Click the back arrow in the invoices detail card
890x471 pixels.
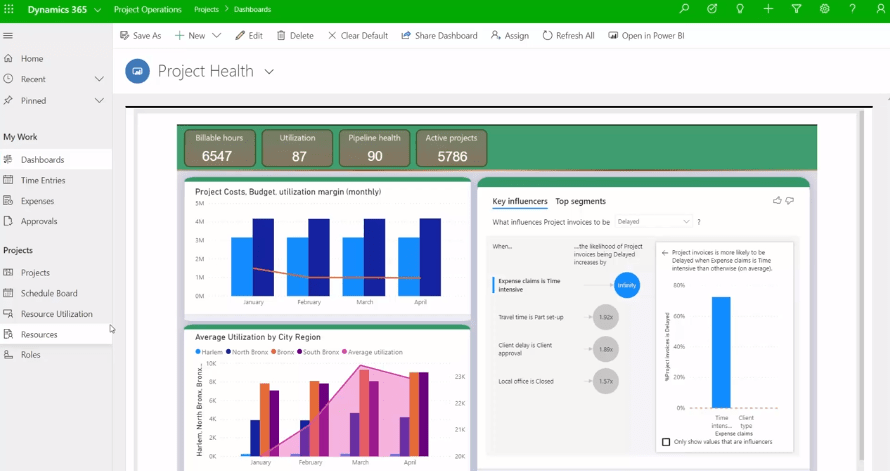pyautogui.click(x=666, y=253)
